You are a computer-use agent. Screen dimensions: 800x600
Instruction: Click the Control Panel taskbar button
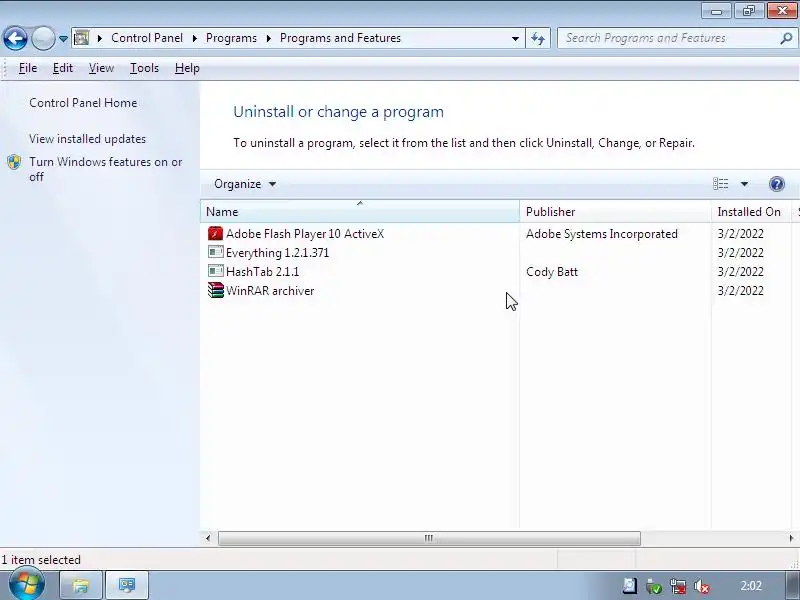click(x=127, y=585)
